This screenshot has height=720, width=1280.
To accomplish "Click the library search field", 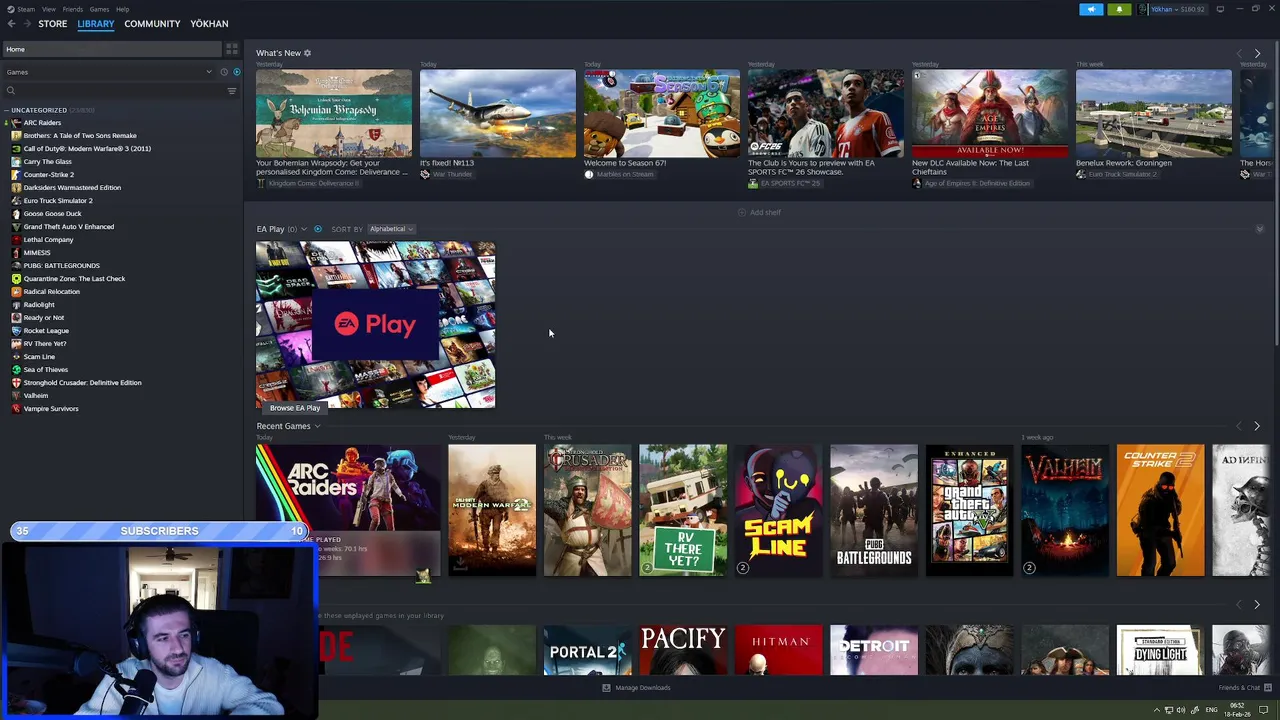I will (x=114, y=91).
